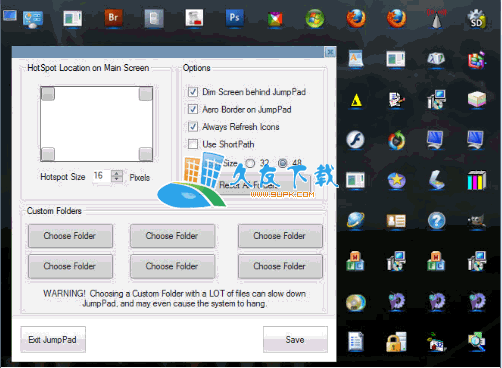Select the 48 icon size radio button

pos(282,163)
